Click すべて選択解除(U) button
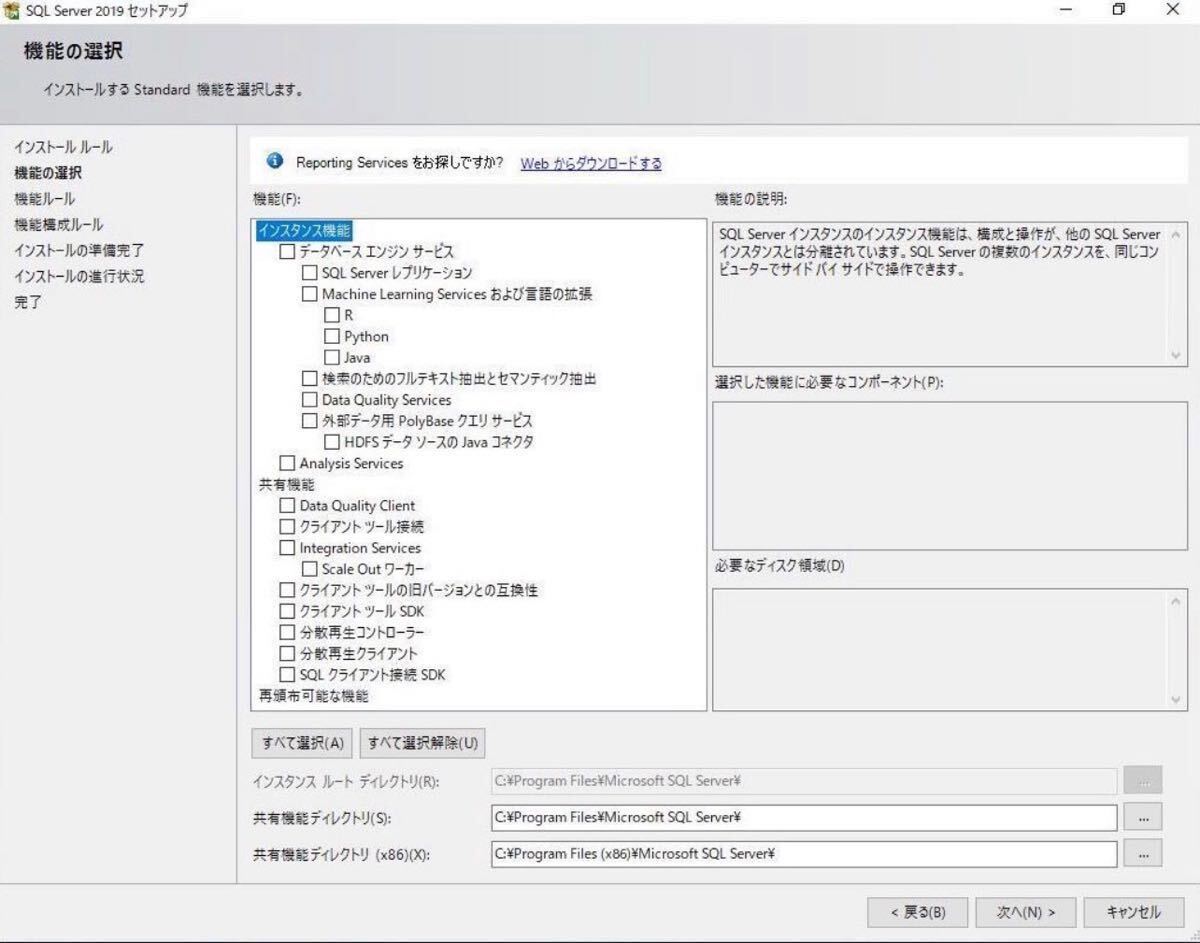The height and width of the screenshot is (943, 1200). click(x=423, y=743)
